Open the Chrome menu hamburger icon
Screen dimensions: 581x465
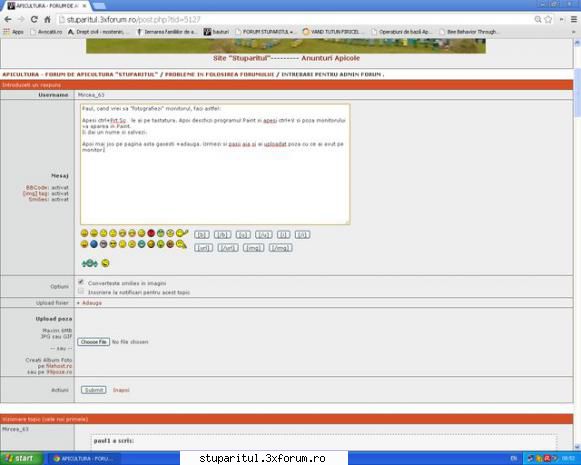pos(574,19)
